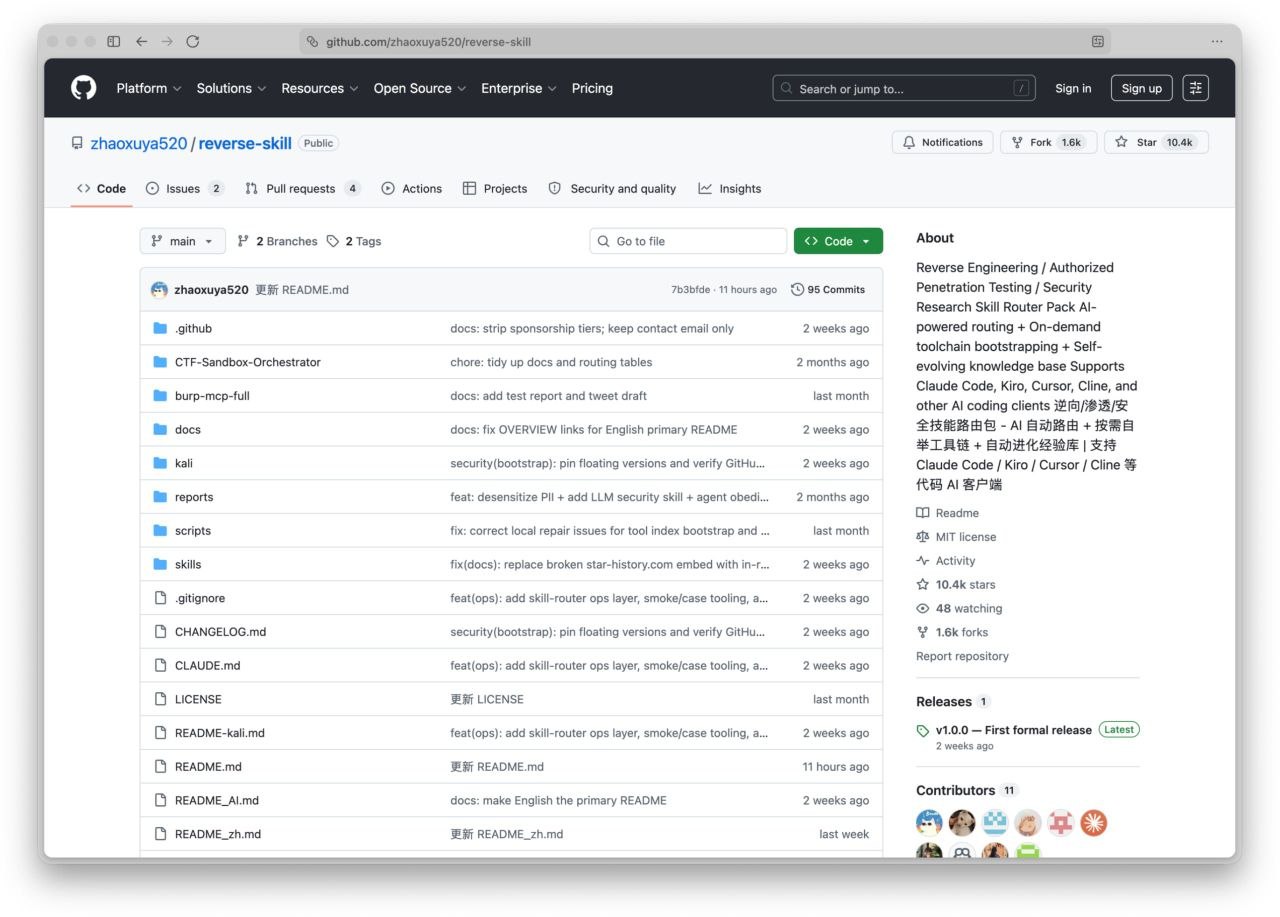Click the Sign up button
Image resolution: width=1280 pixels, height=917 pixels.
click(1141, 88)
